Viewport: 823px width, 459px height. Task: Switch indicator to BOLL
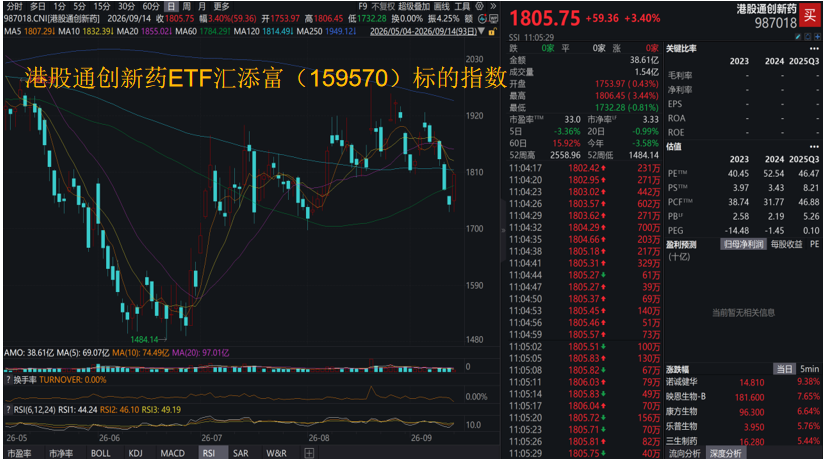pyautogui.click(x=101, y=453)
